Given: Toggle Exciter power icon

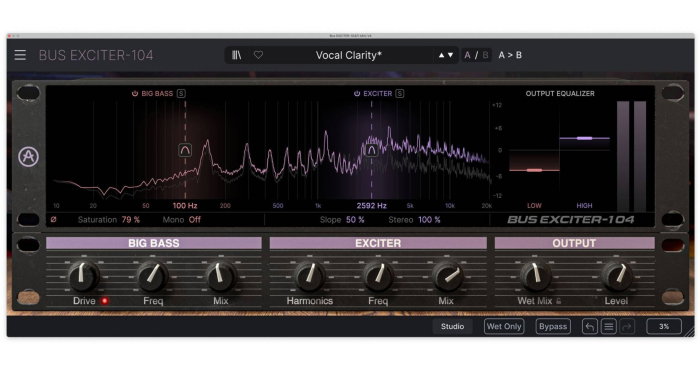Looking at the screenshot, I should [x=357, y=93].
